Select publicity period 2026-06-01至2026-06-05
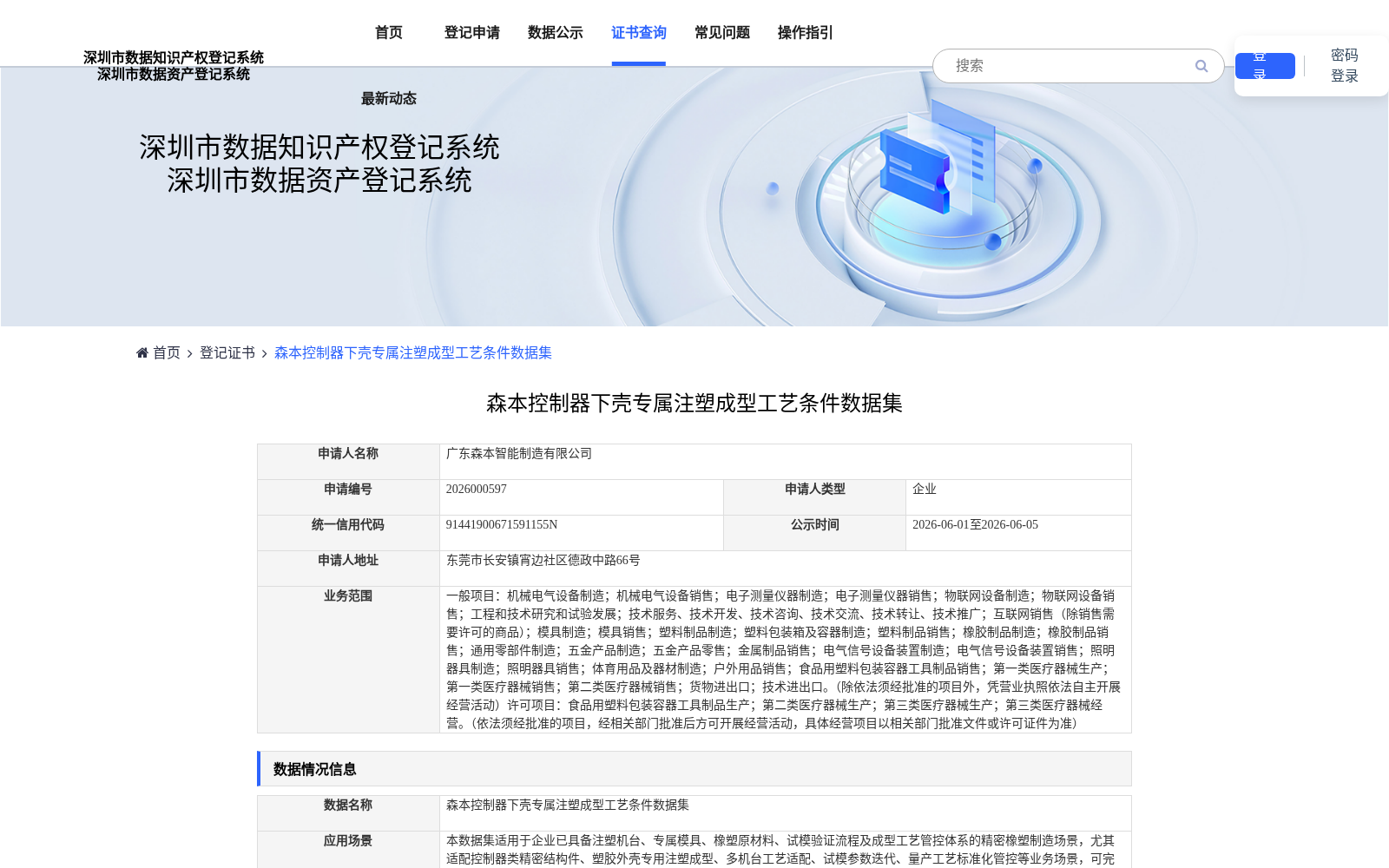 [975, 525]
